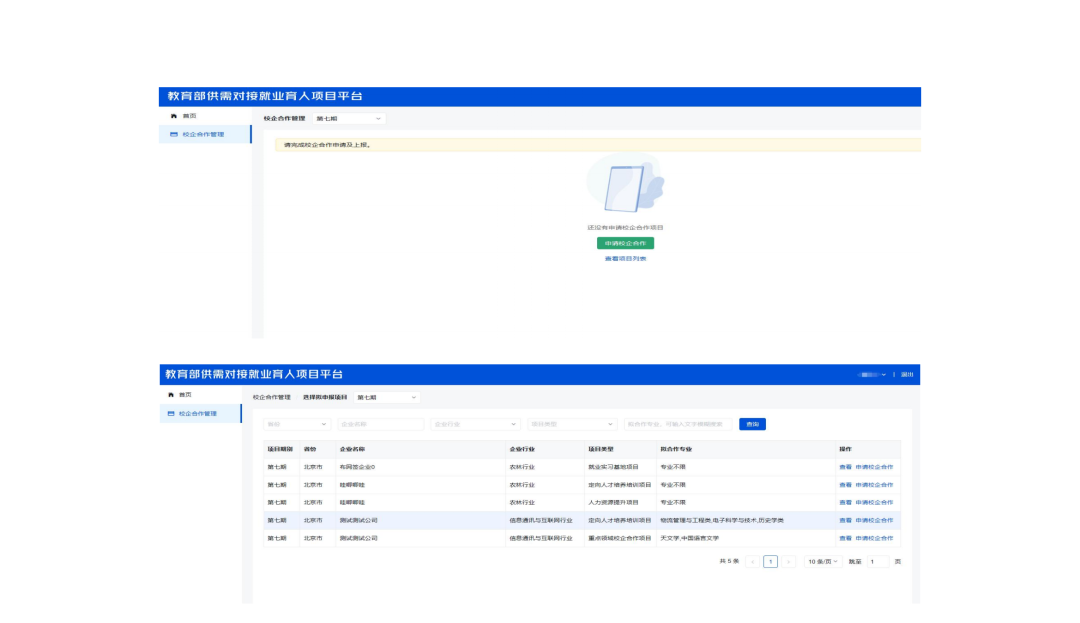This screenshot has height=623, width=1080.
Task: Select 首页 in the lower sidebar menu
Action: (x=188, y=395)
